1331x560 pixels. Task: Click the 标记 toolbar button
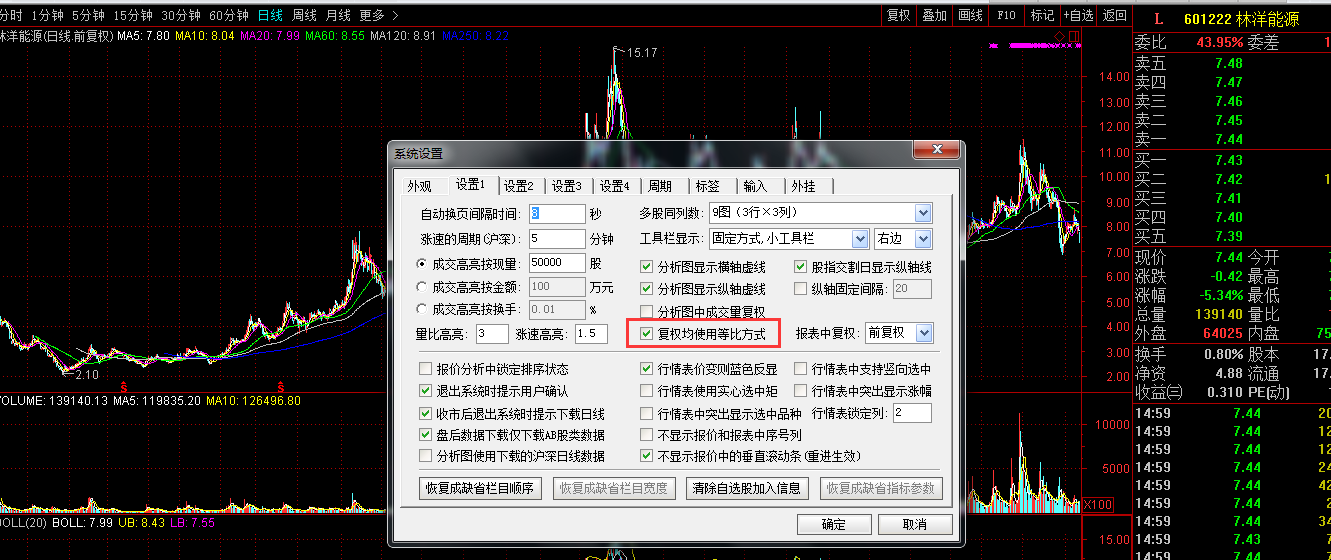[x=1042, y=15]
